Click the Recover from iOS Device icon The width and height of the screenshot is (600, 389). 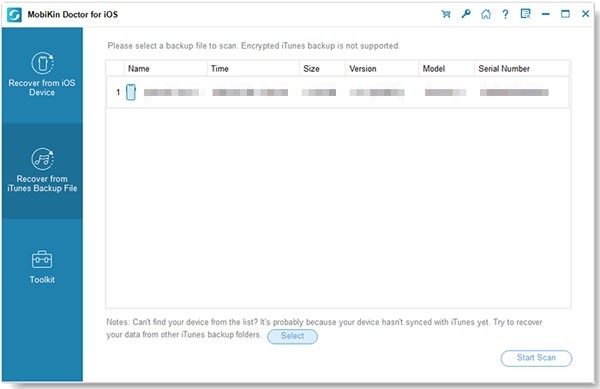click(42, 63)
